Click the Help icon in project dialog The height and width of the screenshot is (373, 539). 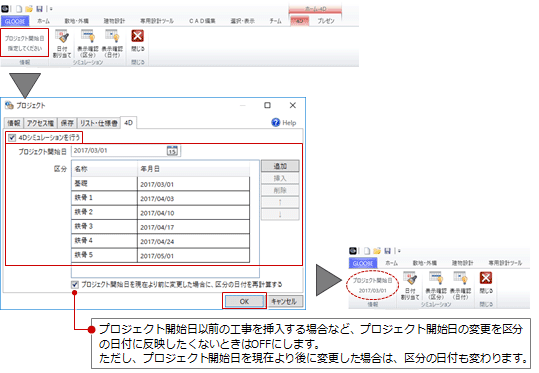click(275, 122)
